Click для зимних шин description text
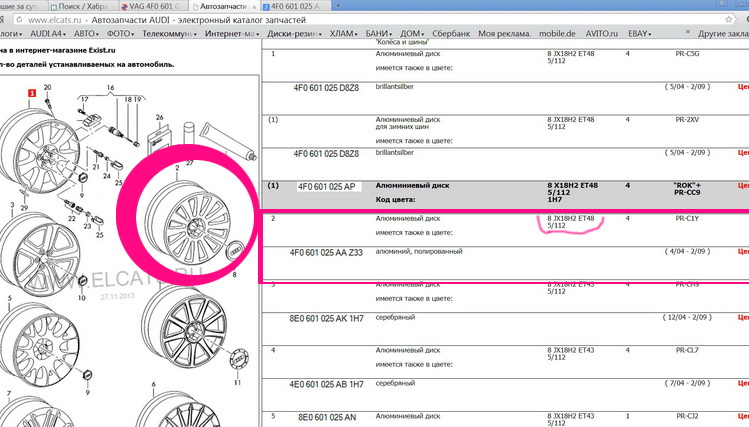The width and height of the screenshot is (749, 427). pyautogui.click(x=402, y=127)
